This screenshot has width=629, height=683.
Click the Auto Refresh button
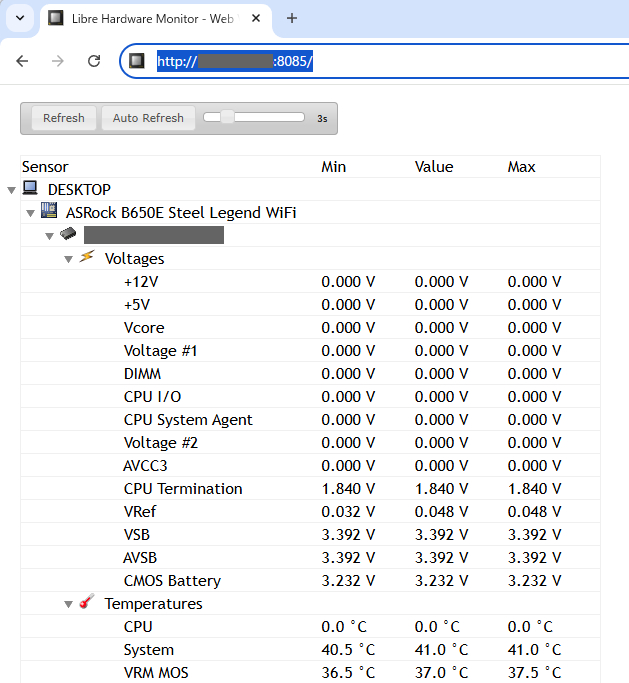click(x=148, y=118)
